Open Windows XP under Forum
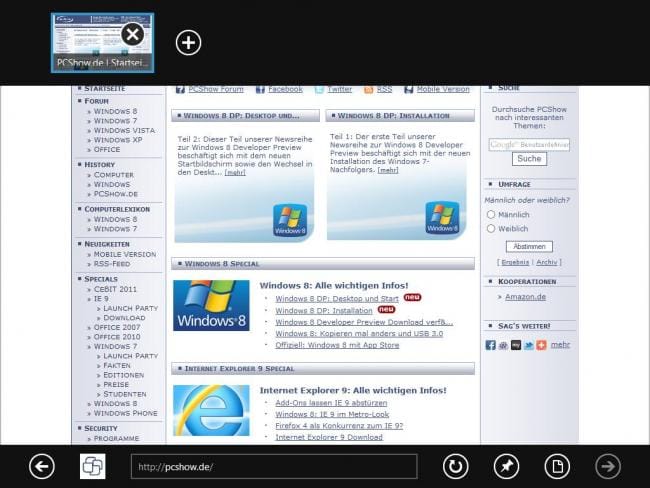 (x=118, y=140)
